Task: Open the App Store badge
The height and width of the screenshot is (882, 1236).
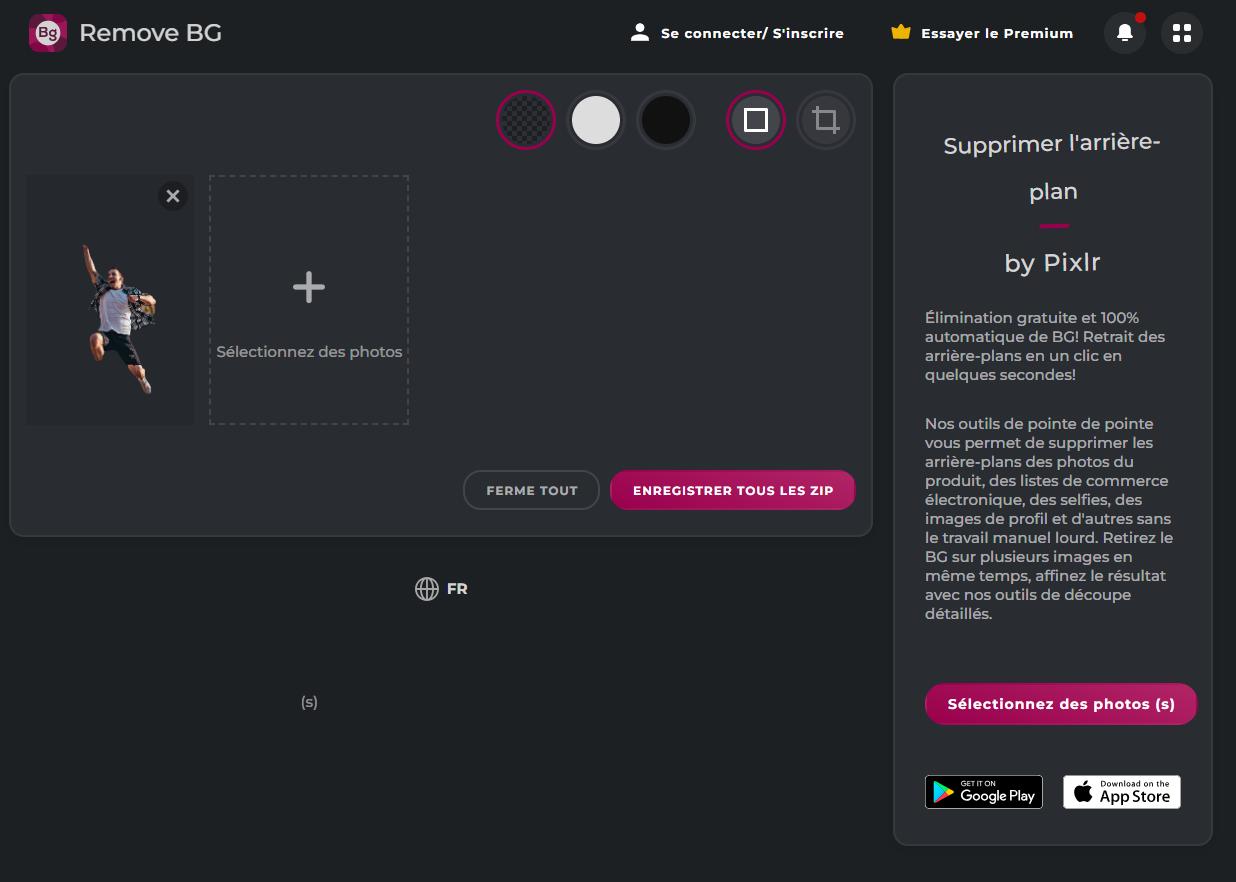Action: [x=1121, y=791]
